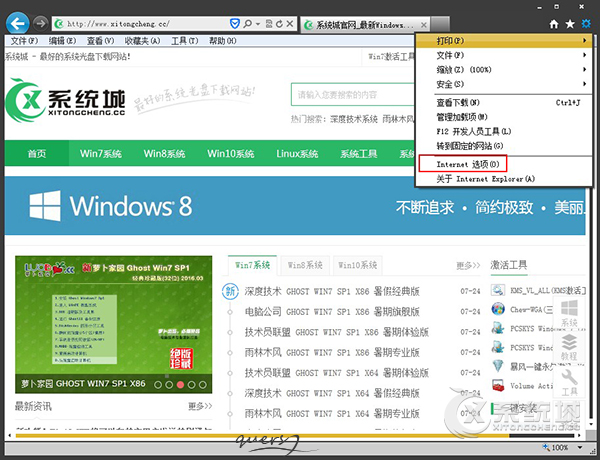This screenshot has height=460, width=600.
Task: Select F12 开发人员工具(L)
Action: coord(504,132)
